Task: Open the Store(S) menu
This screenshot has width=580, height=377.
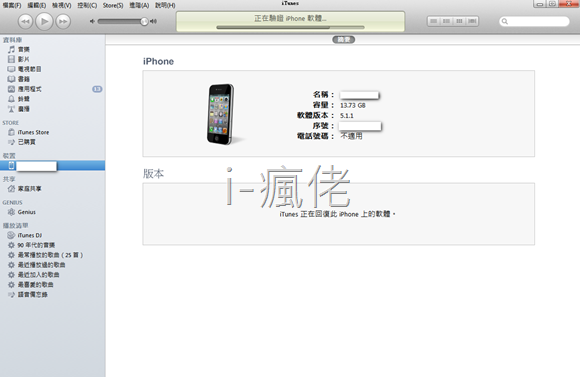Action: pyautogui.click(x=113, y=5)
